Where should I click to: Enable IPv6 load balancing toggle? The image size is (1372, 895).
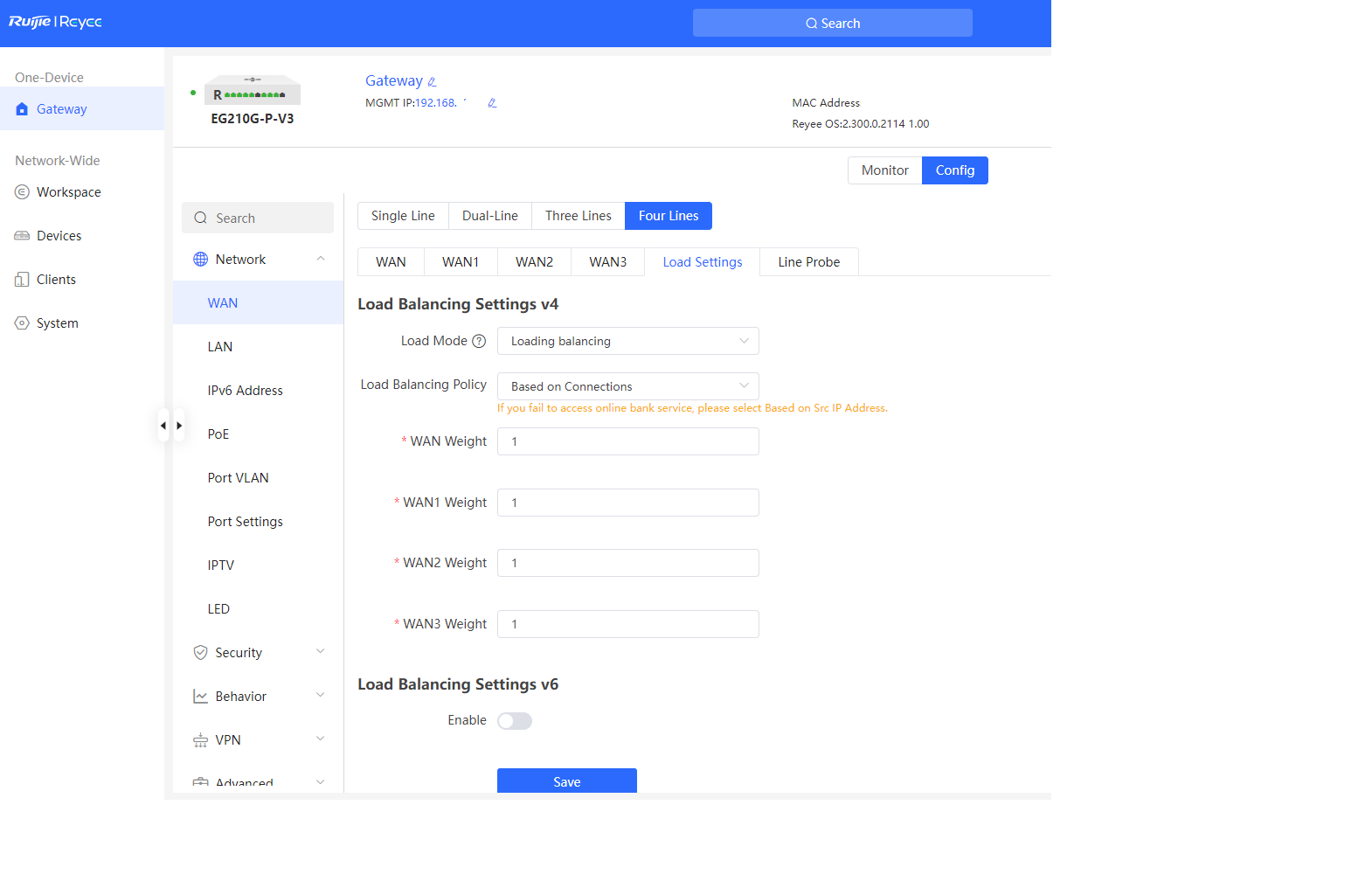[514, 721]
